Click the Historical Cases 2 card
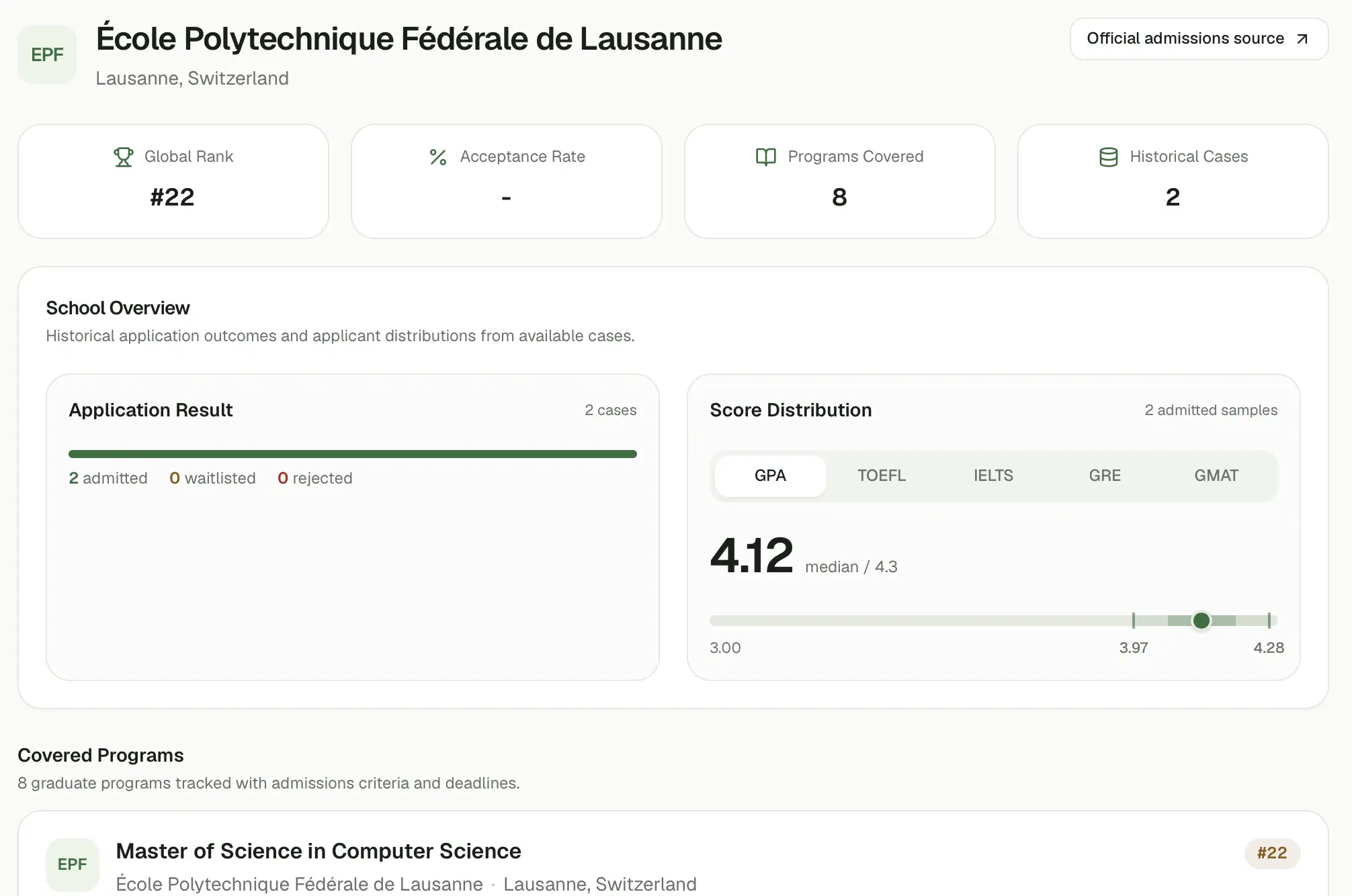The image size is (1352, 896). tap(1173, 181)
